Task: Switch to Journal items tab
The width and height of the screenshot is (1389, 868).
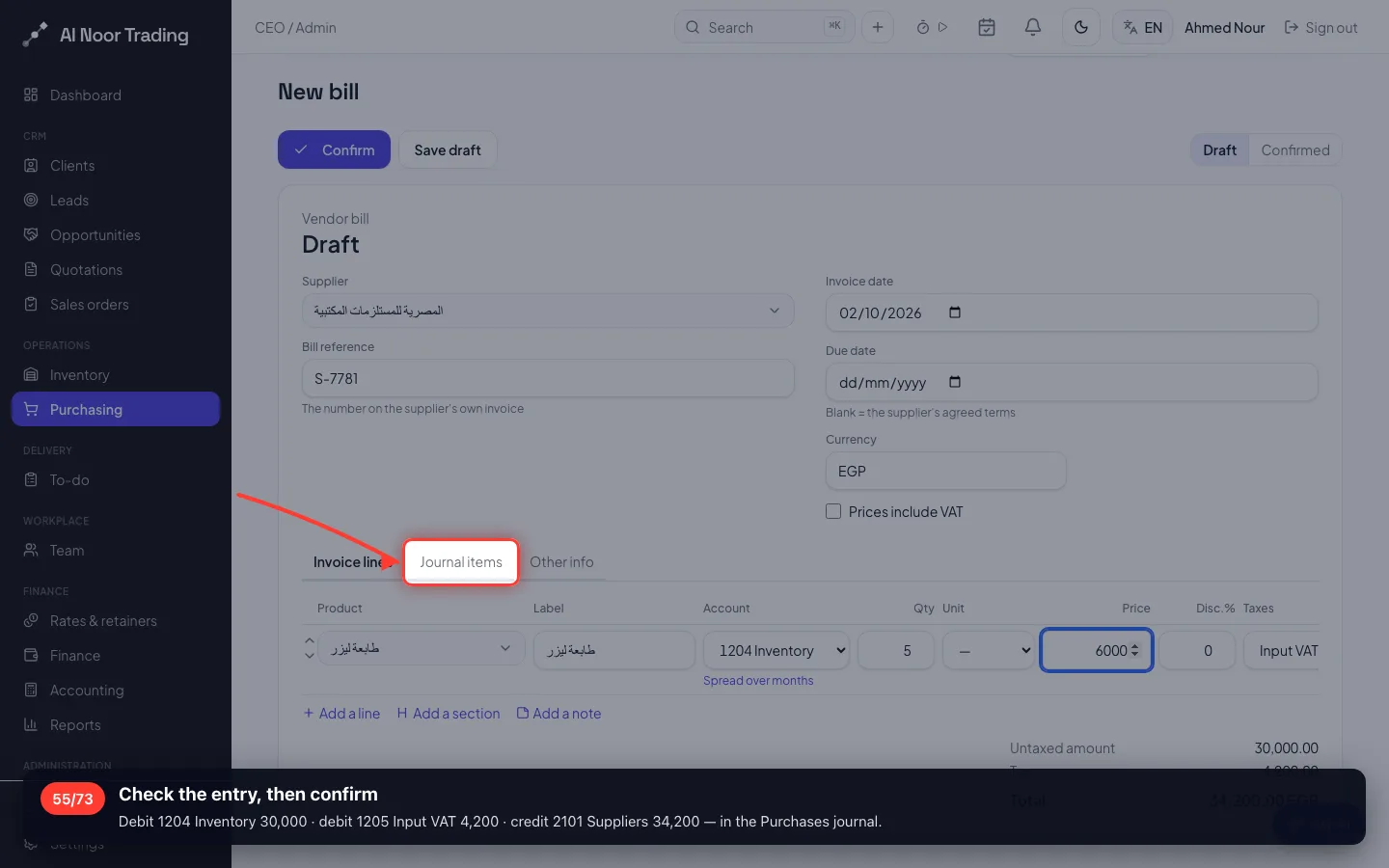Action: 461,561
